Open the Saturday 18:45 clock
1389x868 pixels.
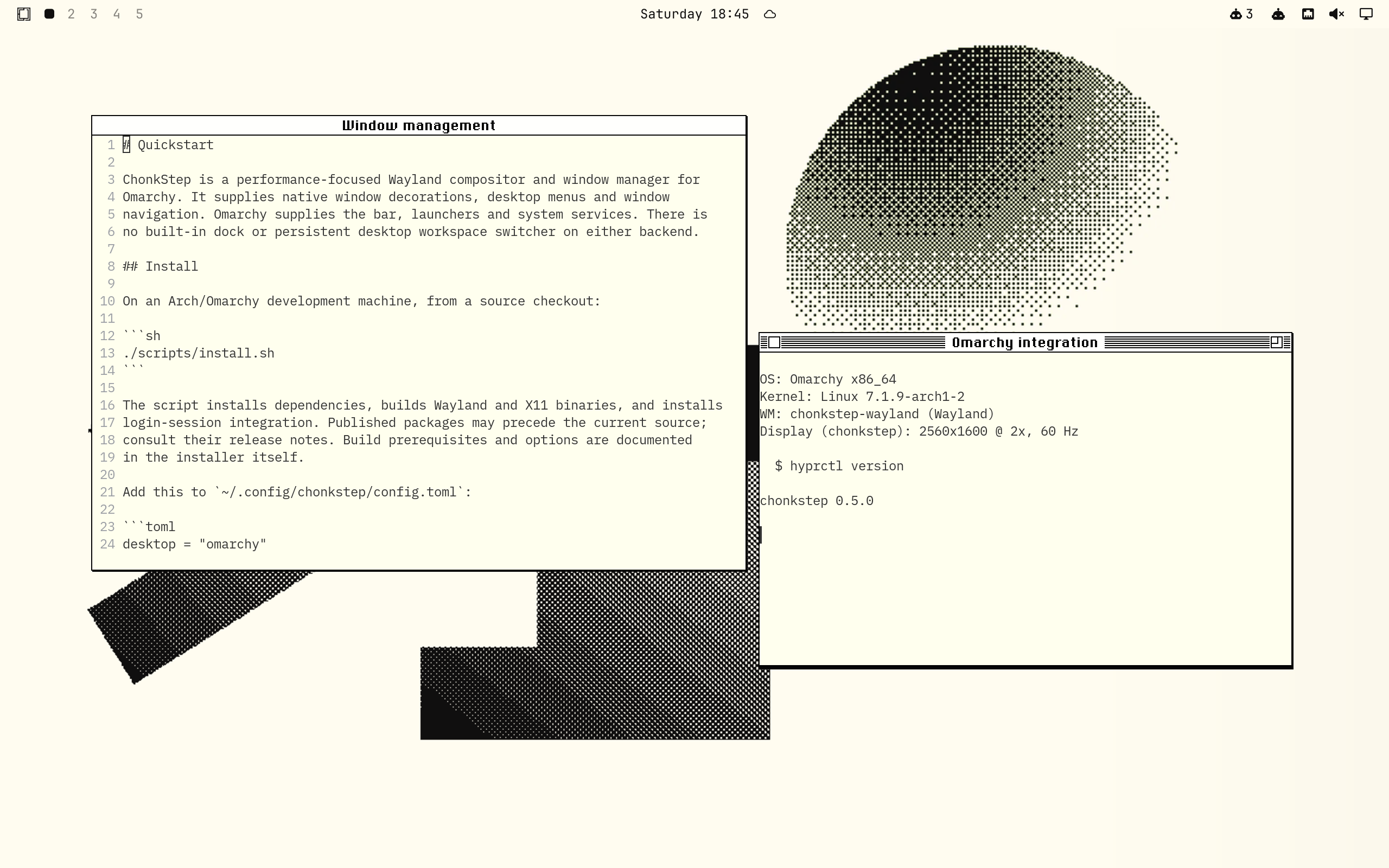point(694,14)
